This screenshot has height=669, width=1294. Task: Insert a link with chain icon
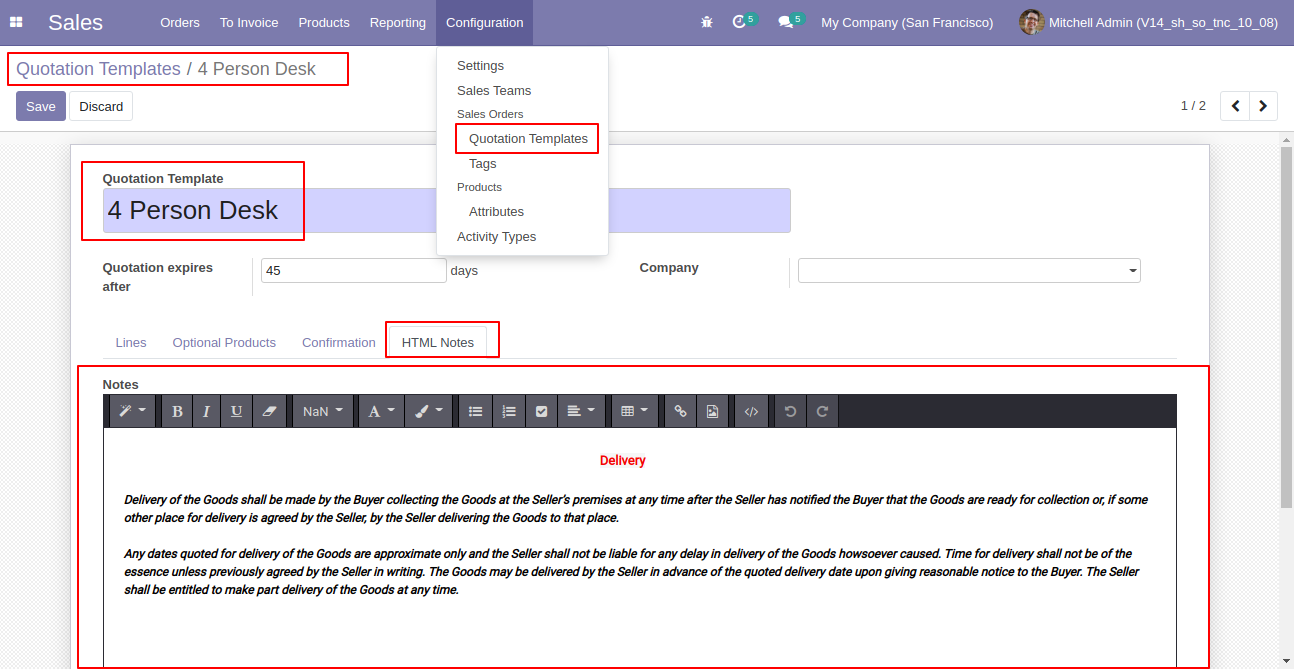point(680,411)
